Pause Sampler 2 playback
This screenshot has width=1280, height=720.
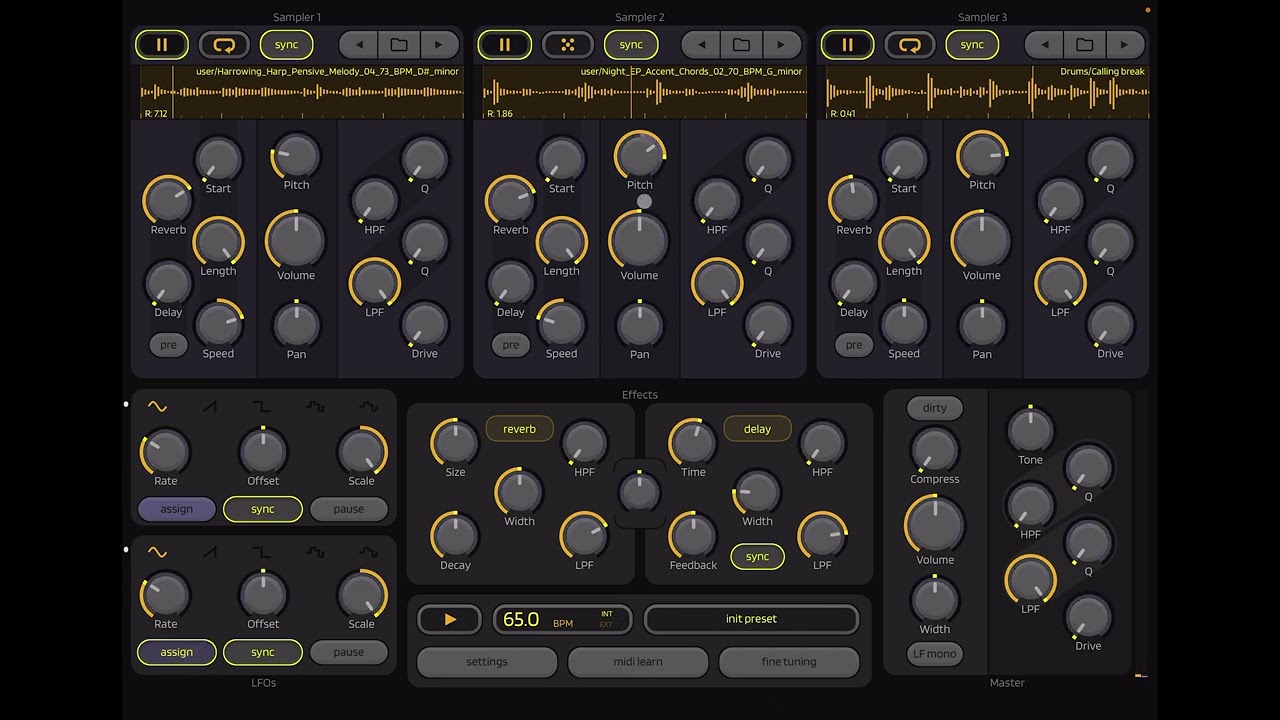pos(504,45)
